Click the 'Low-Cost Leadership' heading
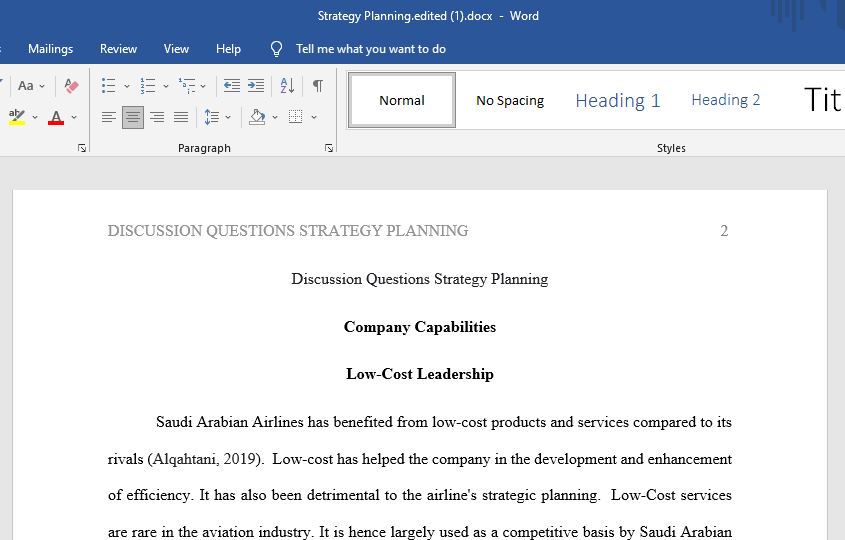 coord(420,374)
